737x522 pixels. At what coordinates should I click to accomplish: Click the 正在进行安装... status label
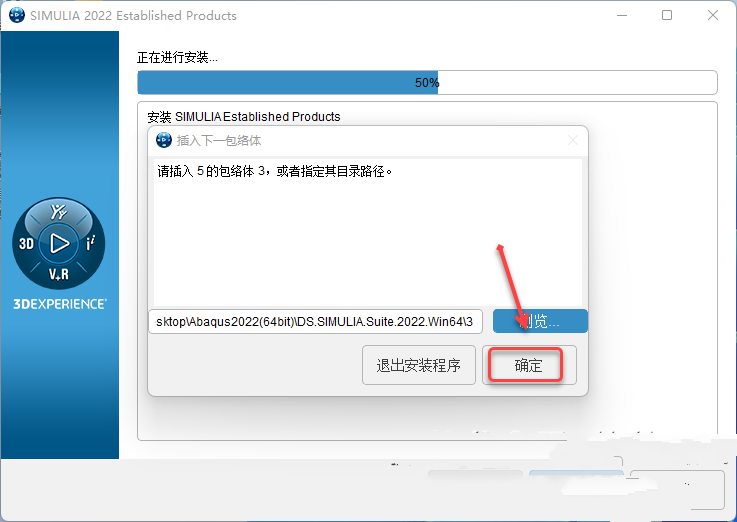[177, 58]
